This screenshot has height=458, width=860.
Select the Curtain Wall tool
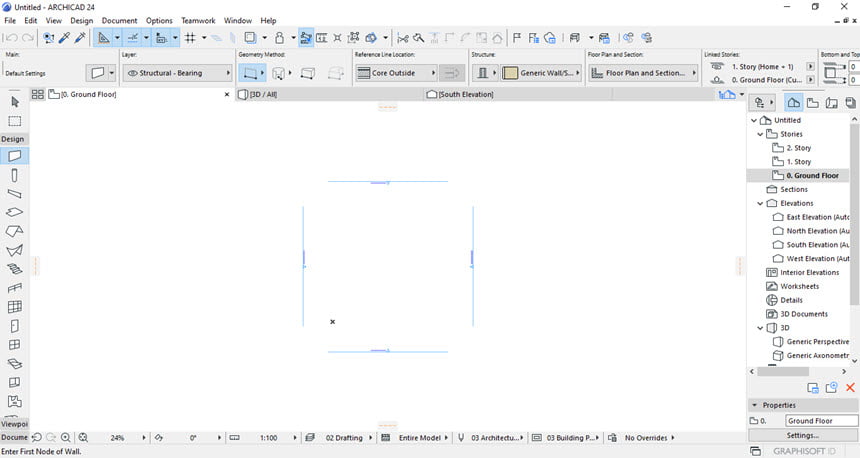point(15,307)
